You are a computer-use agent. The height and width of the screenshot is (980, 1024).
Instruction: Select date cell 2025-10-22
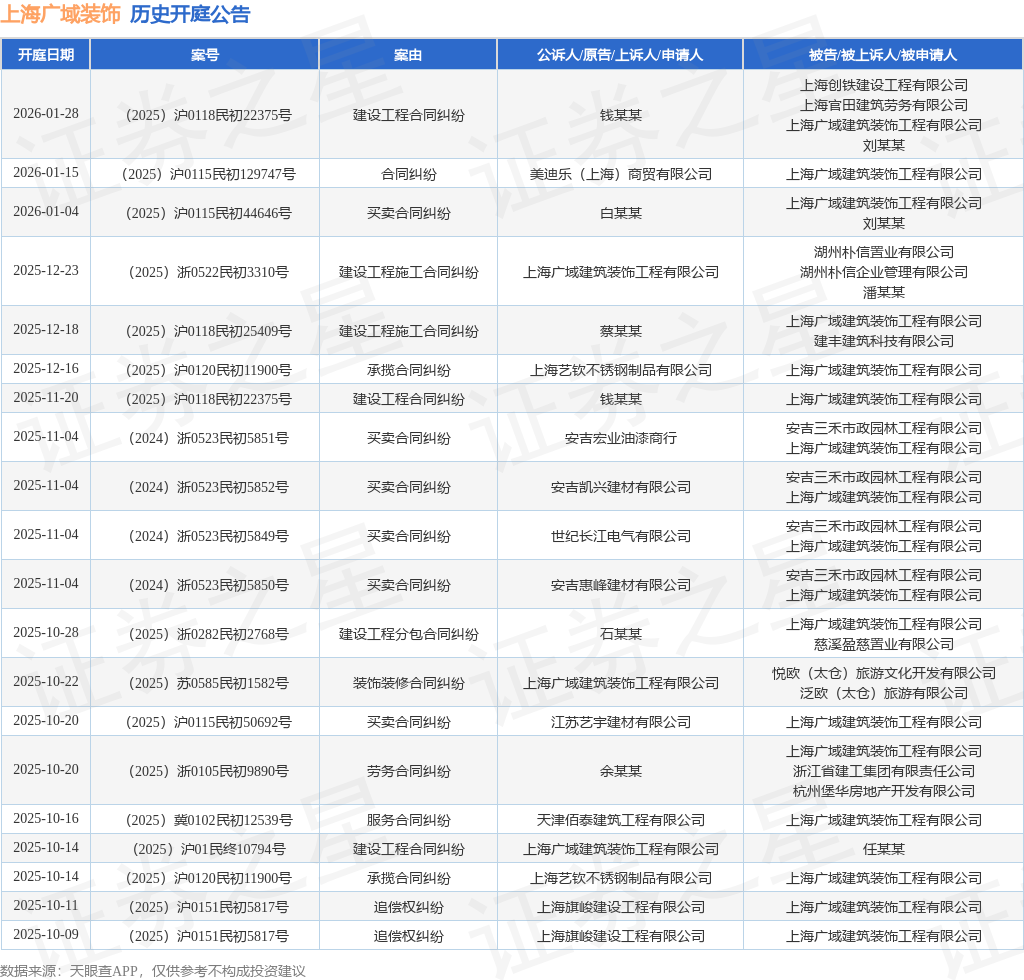coord(46,682)
